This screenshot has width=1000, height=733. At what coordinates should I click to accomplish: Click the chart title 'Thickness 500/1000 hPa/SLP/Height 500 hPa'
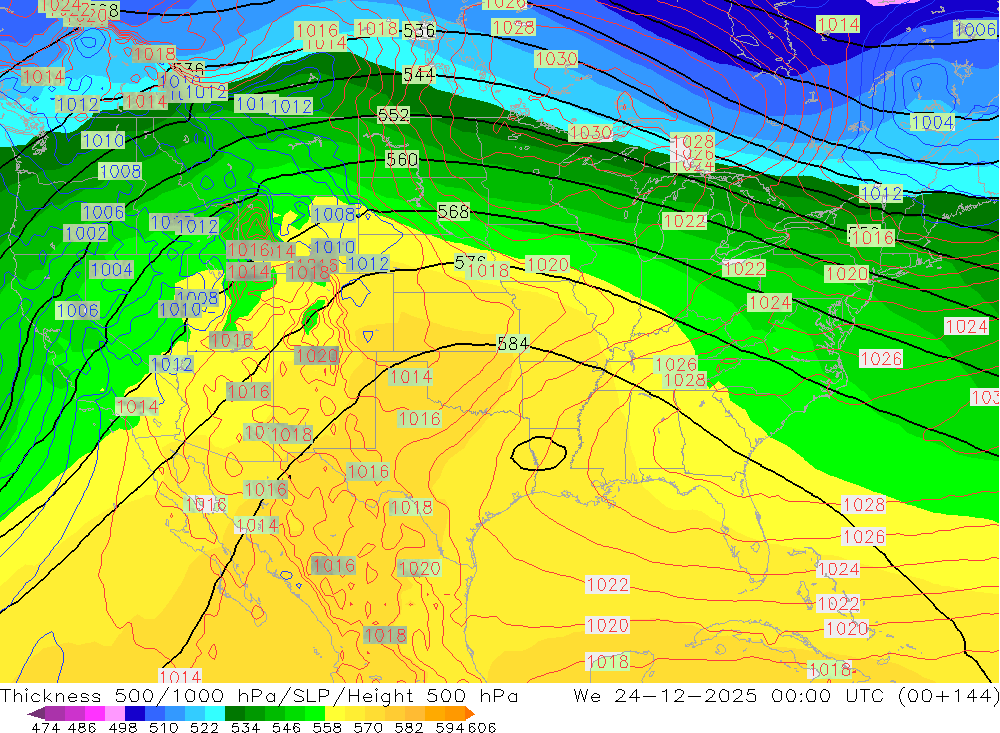point(259,695)
